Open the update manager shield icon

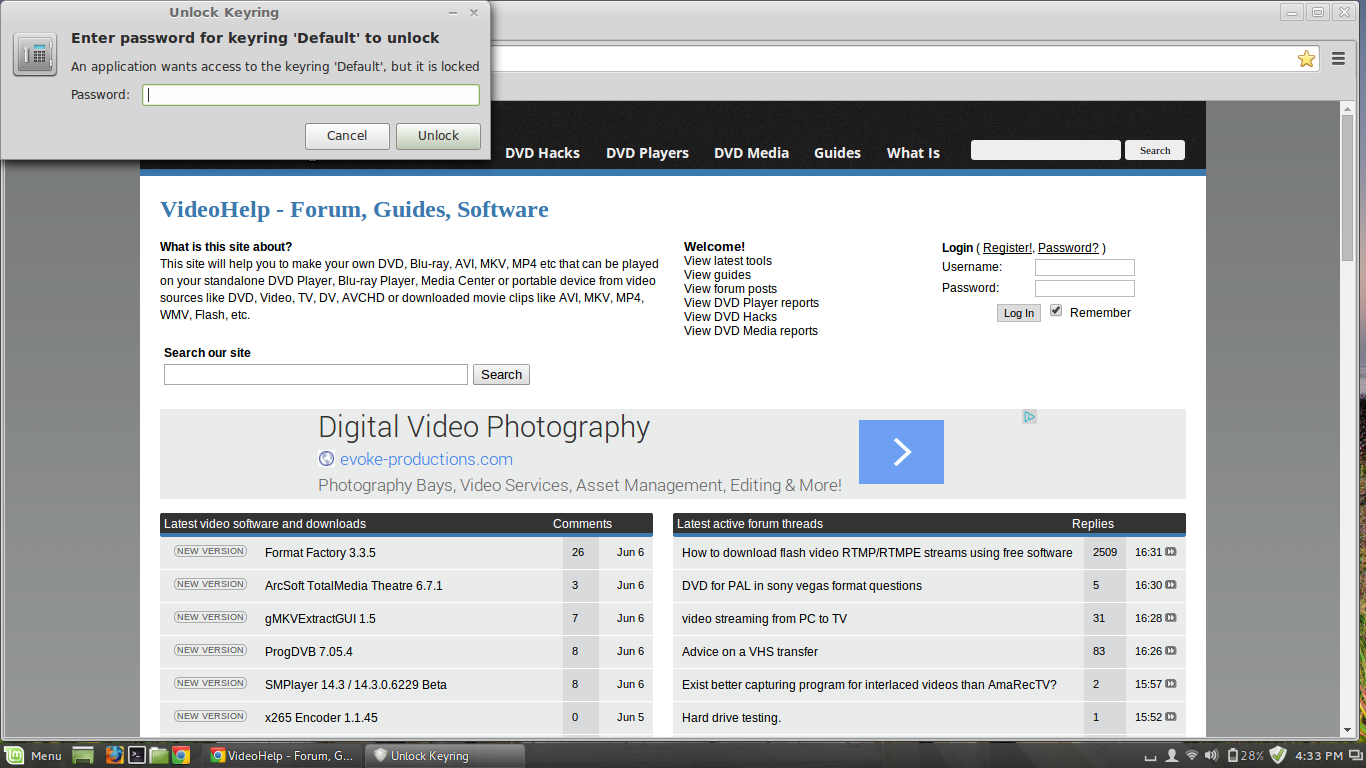pos(1278,755)
